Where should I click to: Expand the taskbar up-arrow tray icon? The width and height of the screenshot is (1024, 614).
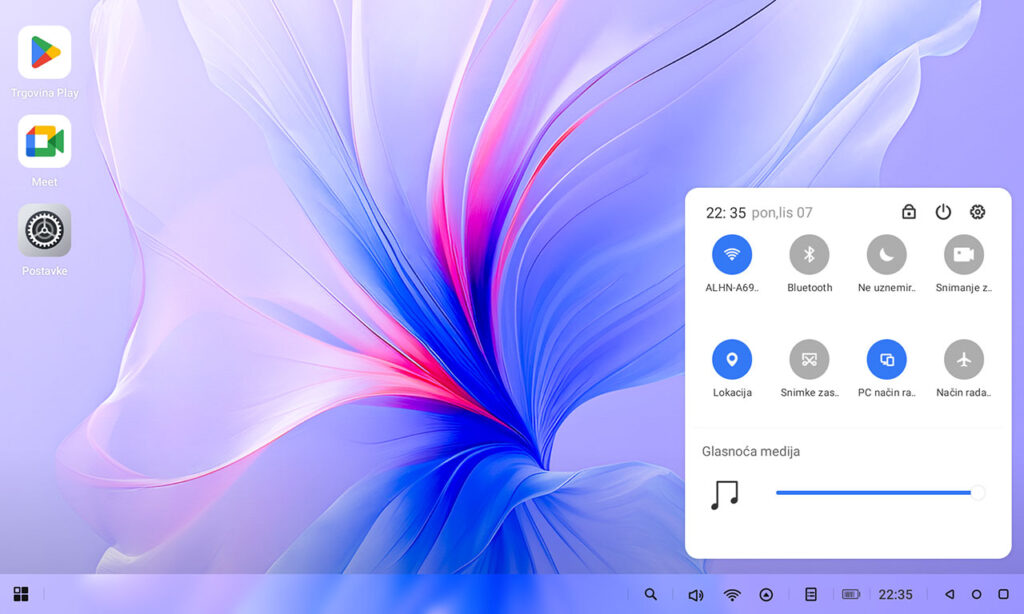pos(766,594)
